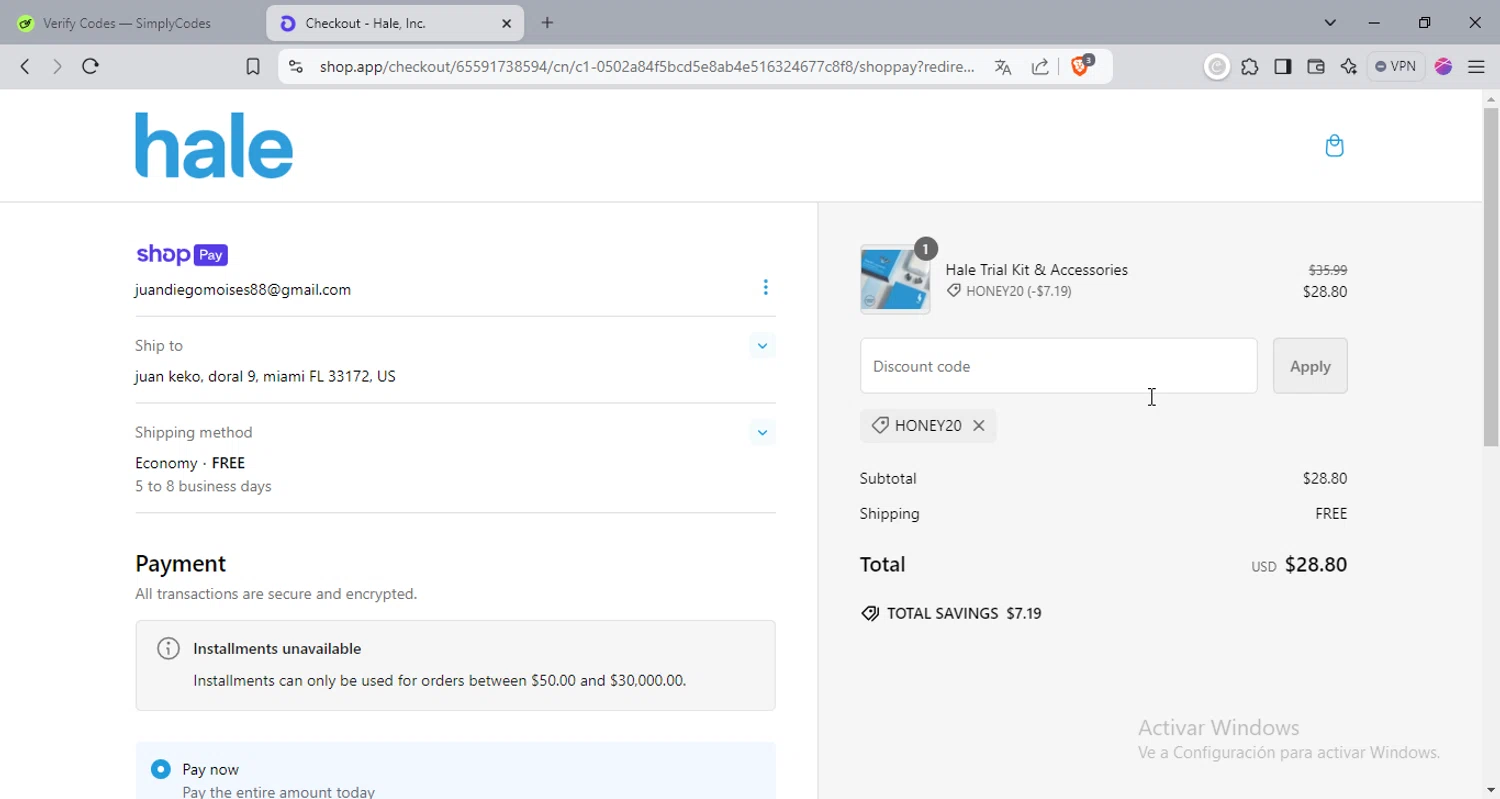Go forward in browser history

(x=57, y=66)
